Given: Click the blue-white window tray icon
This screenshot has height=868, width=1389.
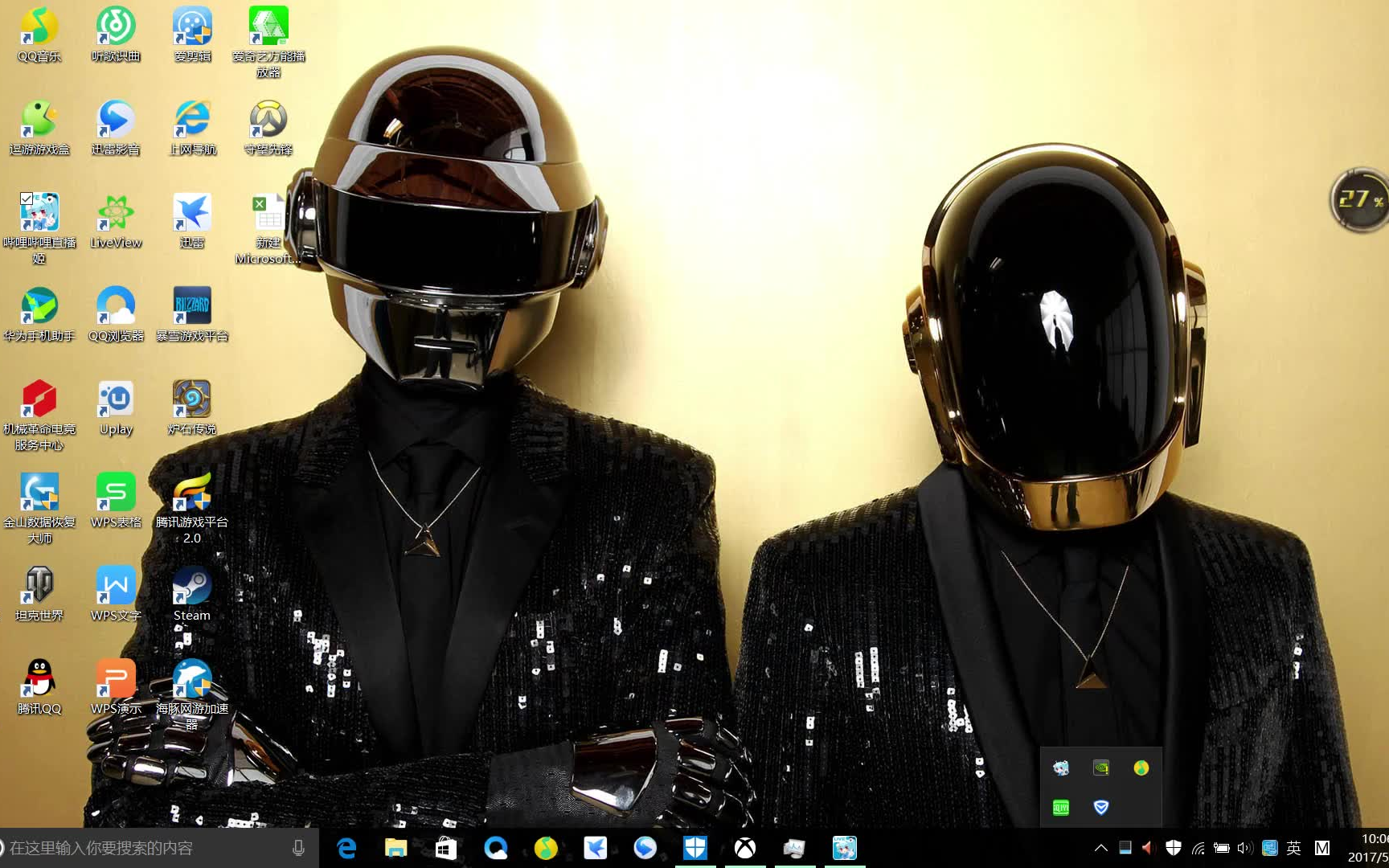Looking at the screenshot, I should pos(1125,848).
